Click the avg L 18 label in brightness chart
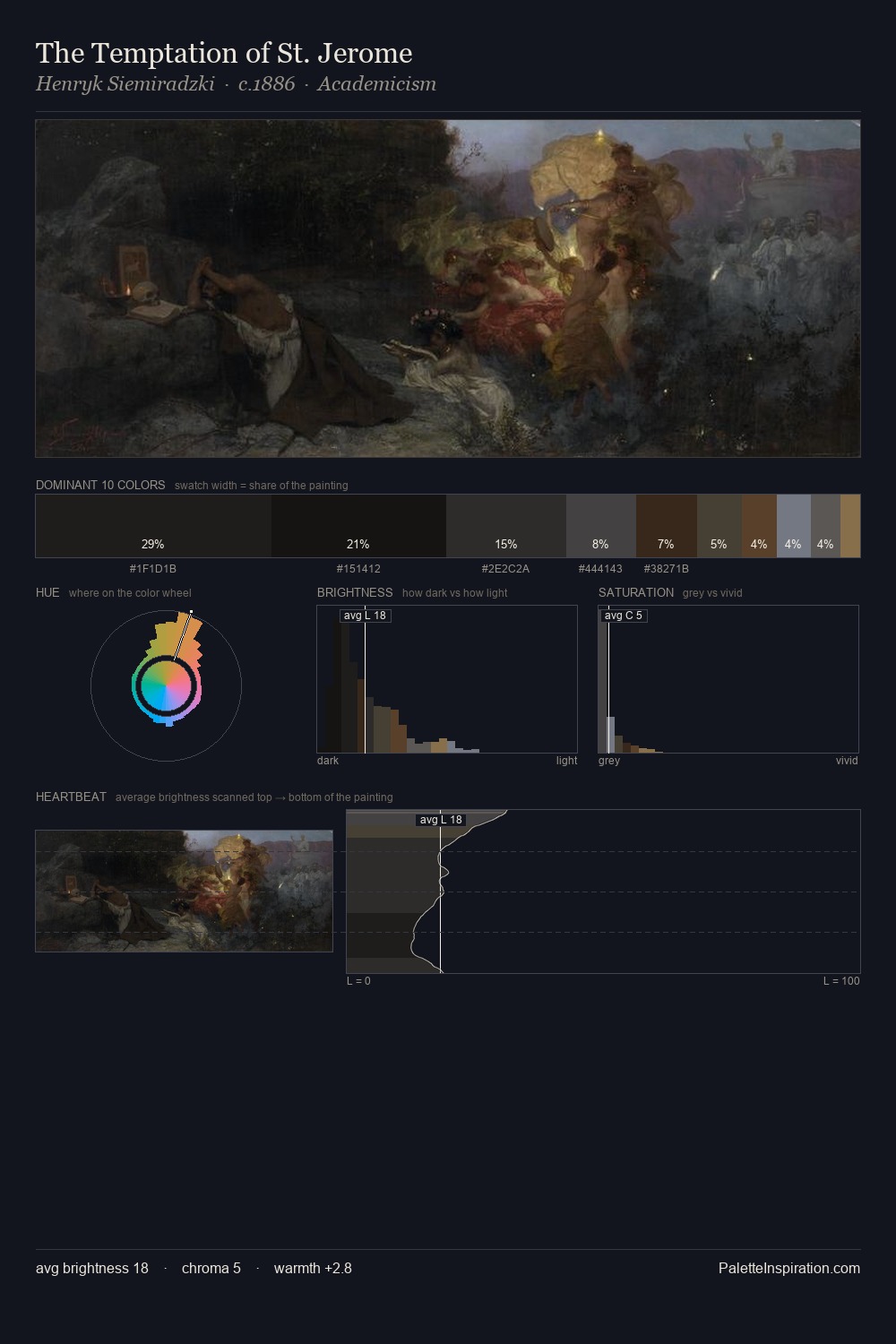Screen dimensions: 896x1344 coord(365,616)
